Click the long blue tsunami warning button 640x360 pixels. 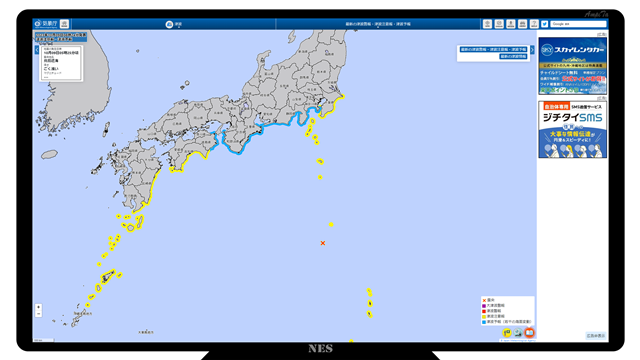[x=493, y=49]
